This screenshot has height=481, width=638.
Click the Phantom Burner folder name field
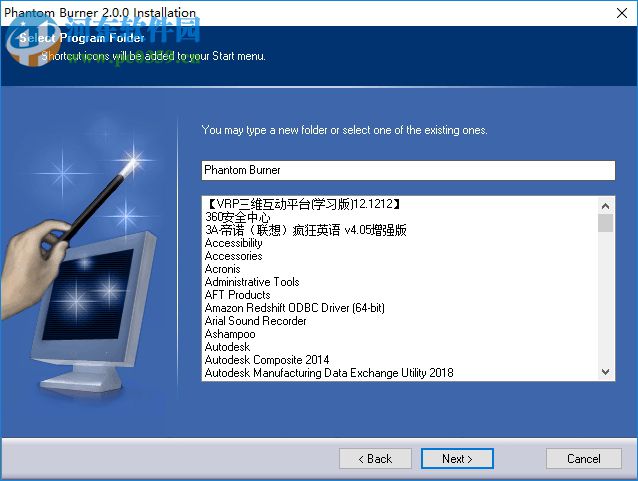408,170
